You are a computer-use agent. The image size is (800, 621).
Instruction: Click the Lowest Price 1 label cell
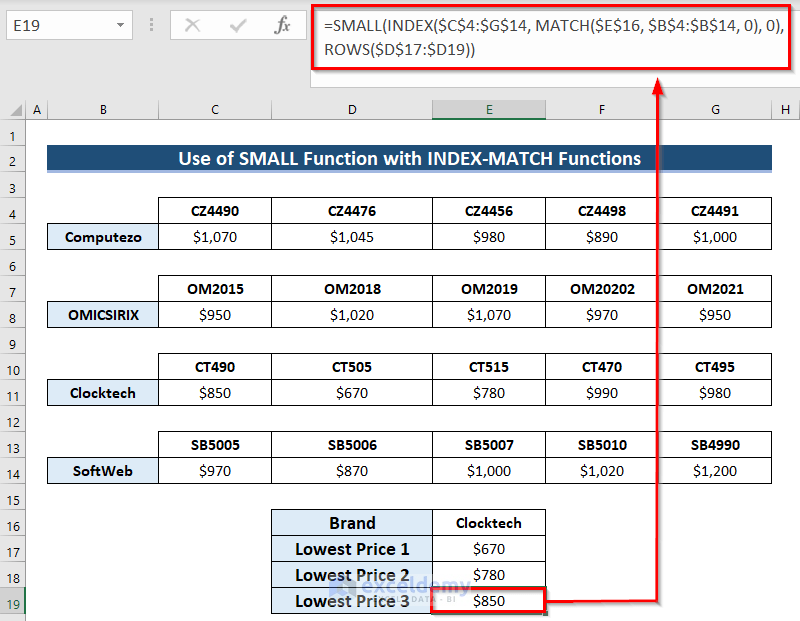[x=352, y=549]
